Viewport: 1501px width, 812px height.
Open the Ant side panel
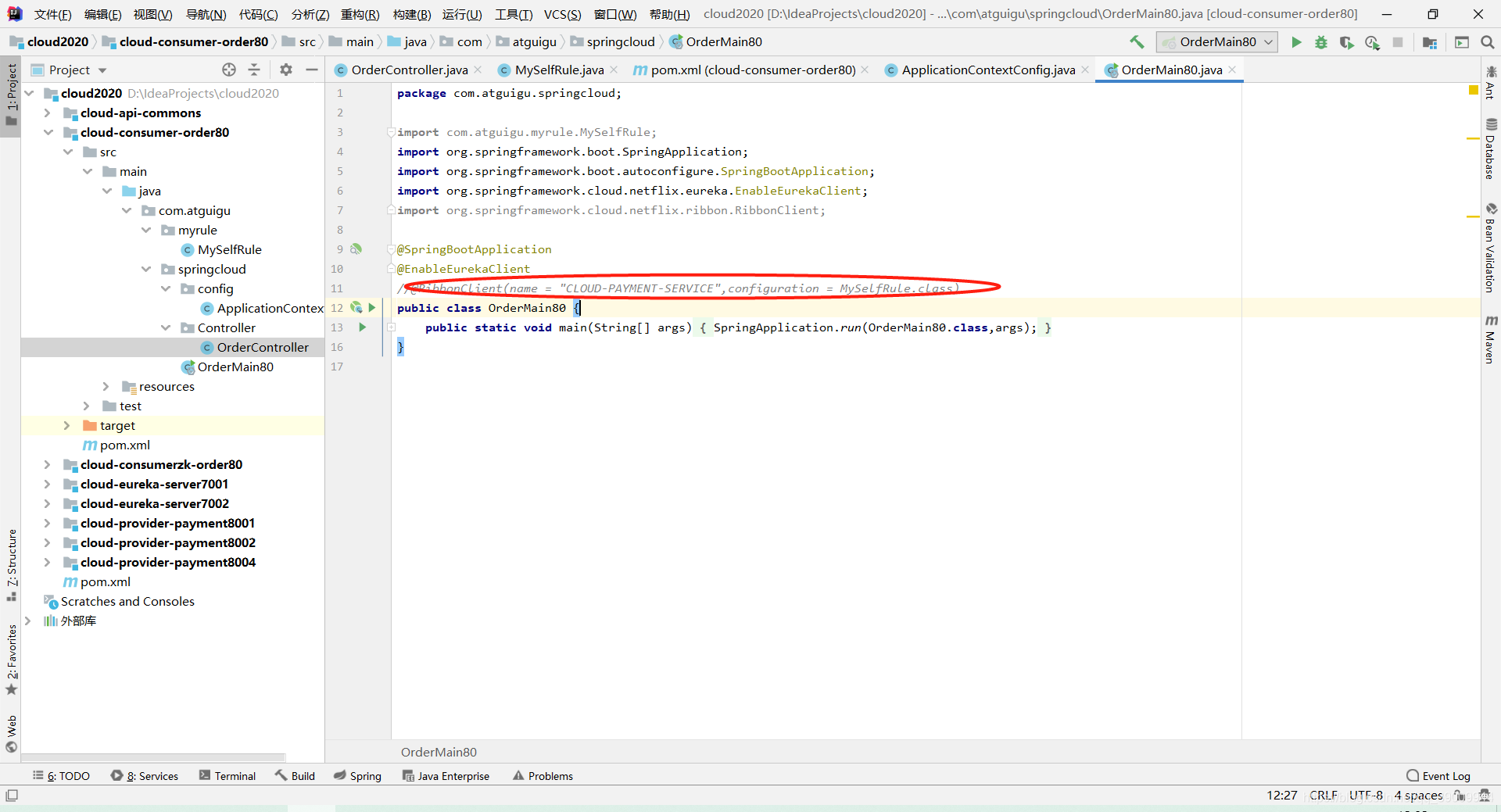(1491, 82)
